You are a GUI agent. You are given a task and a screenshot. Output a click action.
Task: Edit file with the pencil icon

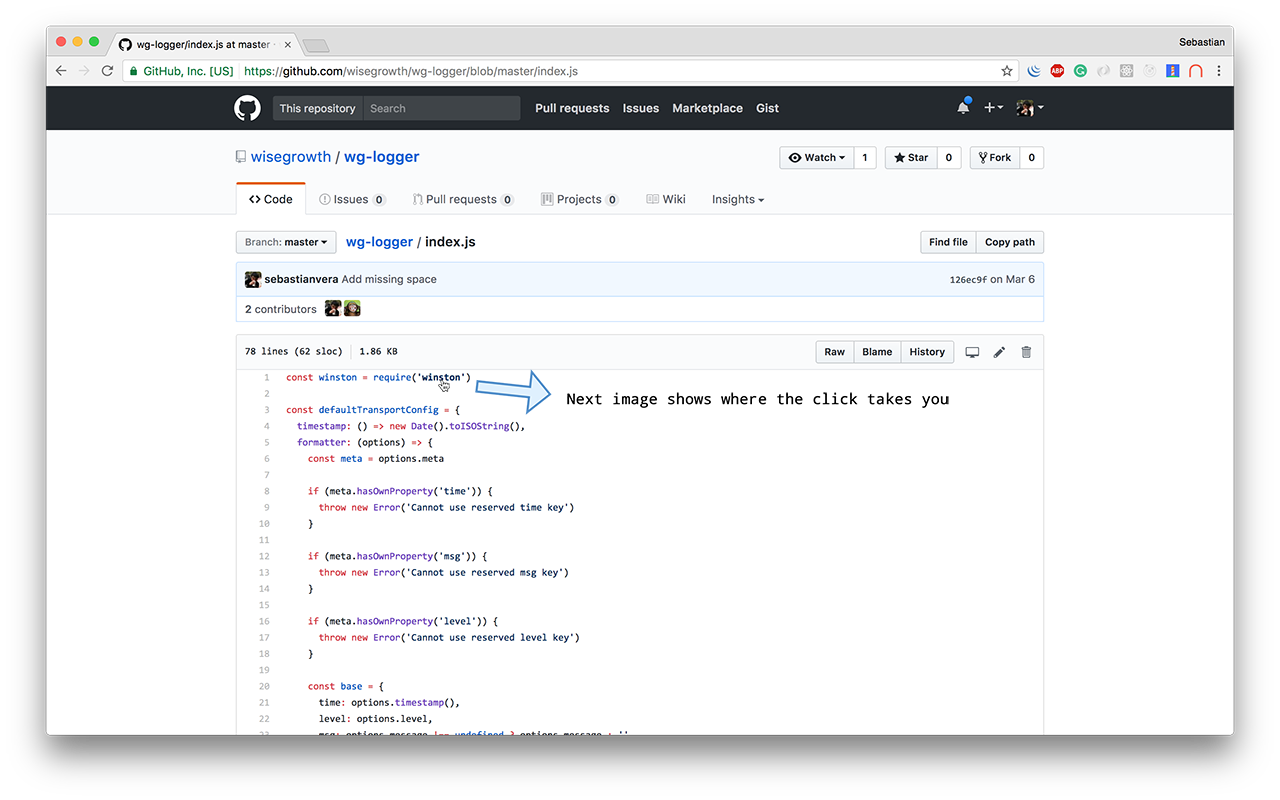pos(999,352)
